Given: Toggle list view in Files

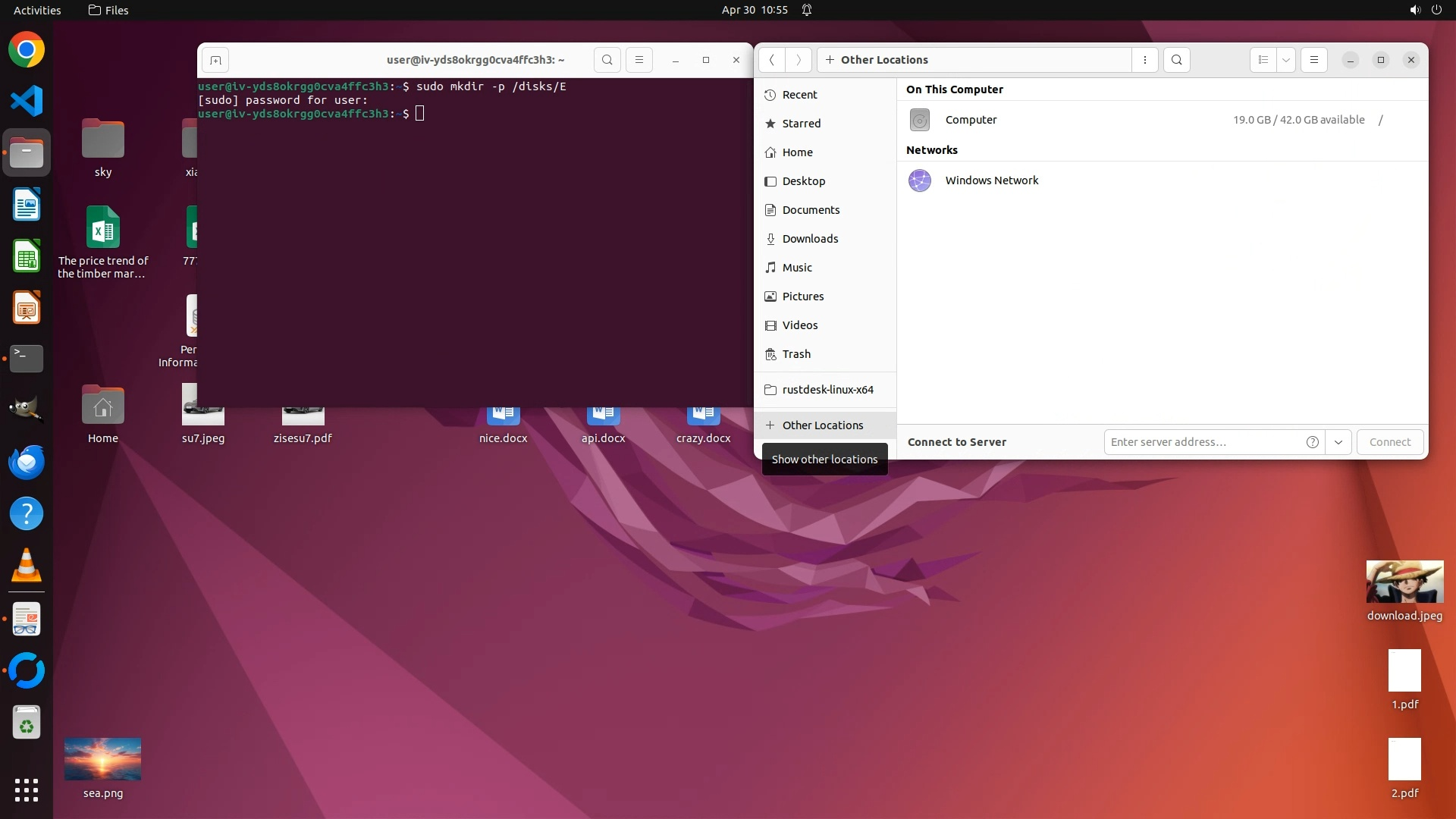Looking at the screenshot, I should click(x=1263, y=60).
